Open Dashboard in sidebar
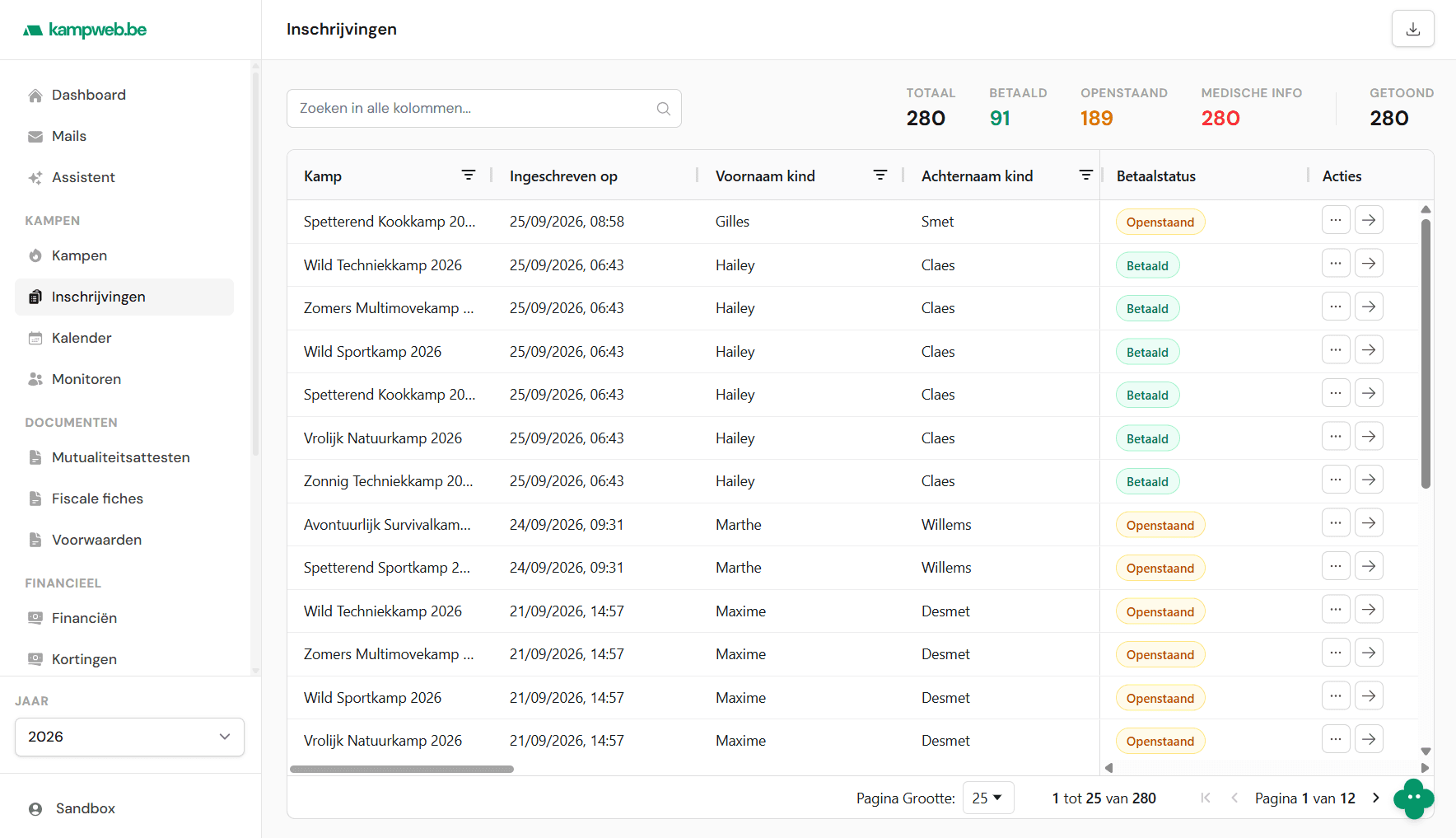The height and width of the screenshot is (838, 1456). coord(124,95)
